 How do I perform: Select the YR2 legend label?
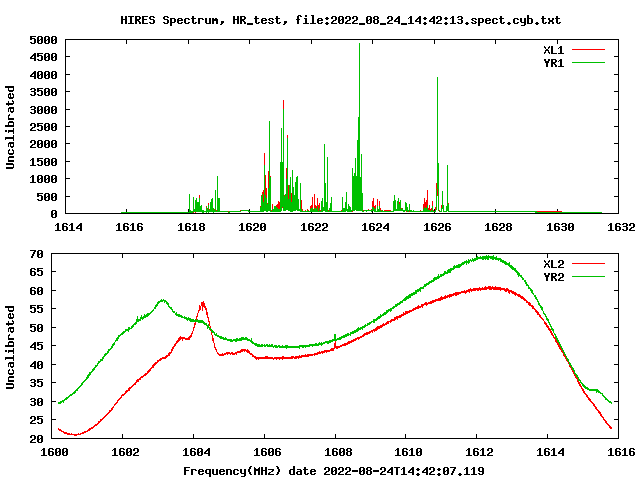click(553, 277)
